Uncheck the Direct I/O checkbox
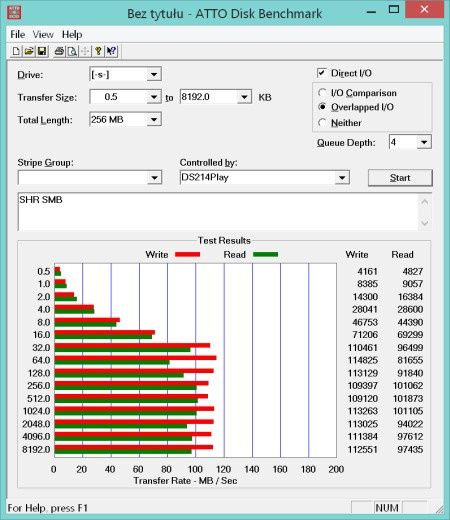This screenshot has width=450, height=520. tap(321, 73)
